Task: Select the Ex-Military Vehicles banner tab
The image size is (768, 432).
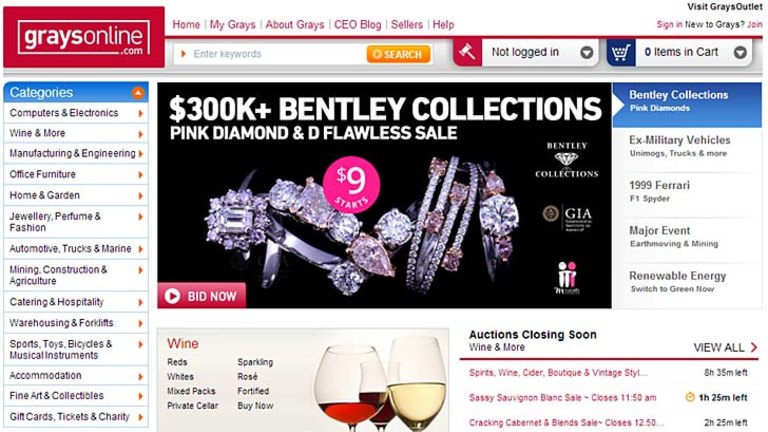Action: coord(687,146)
